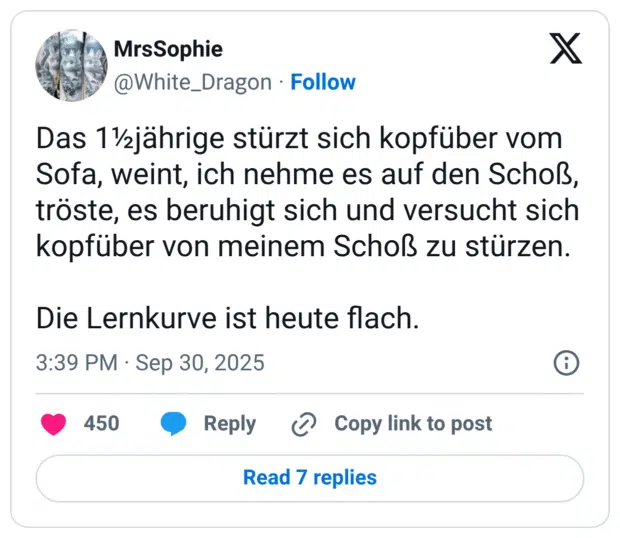This screenshot has width=620, height=538.
Task: Like the post with the heart icon
Action: (x=53, y=423)
